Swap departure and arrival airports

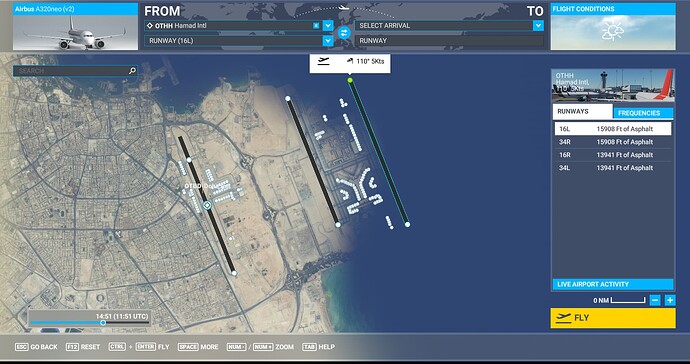[x=344, y=33]
